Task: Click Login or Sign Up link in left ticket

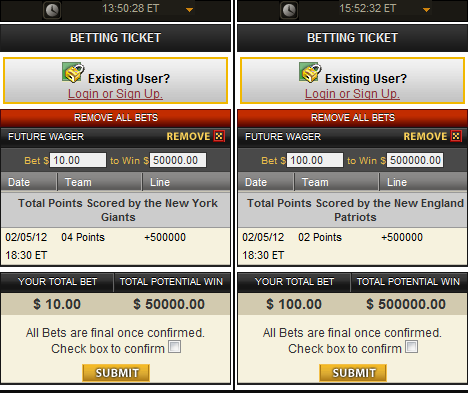Action: pos(115,94)
